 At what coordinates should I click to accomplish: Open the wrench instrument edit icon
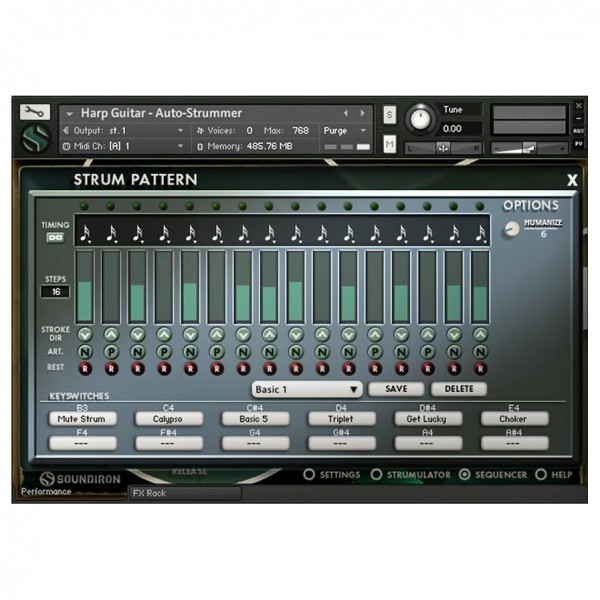[35, 112]
